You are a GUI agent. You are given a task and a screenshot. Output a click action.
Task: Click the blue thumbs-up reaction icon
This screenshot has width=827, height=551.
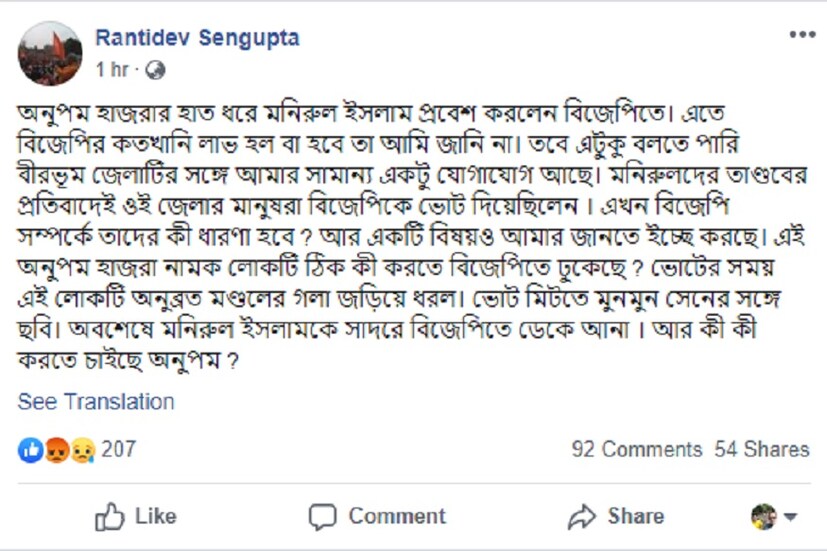(31, 450)
